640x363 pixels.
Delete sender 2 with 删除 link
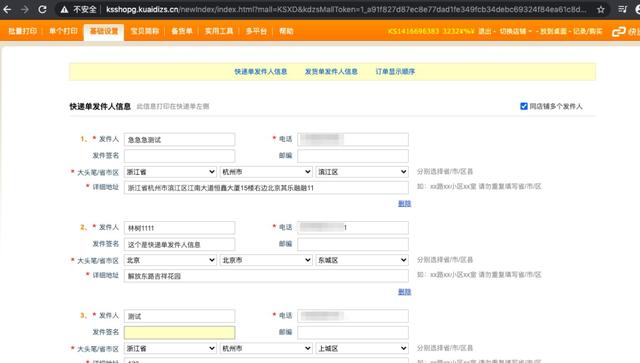coord(404,292)
